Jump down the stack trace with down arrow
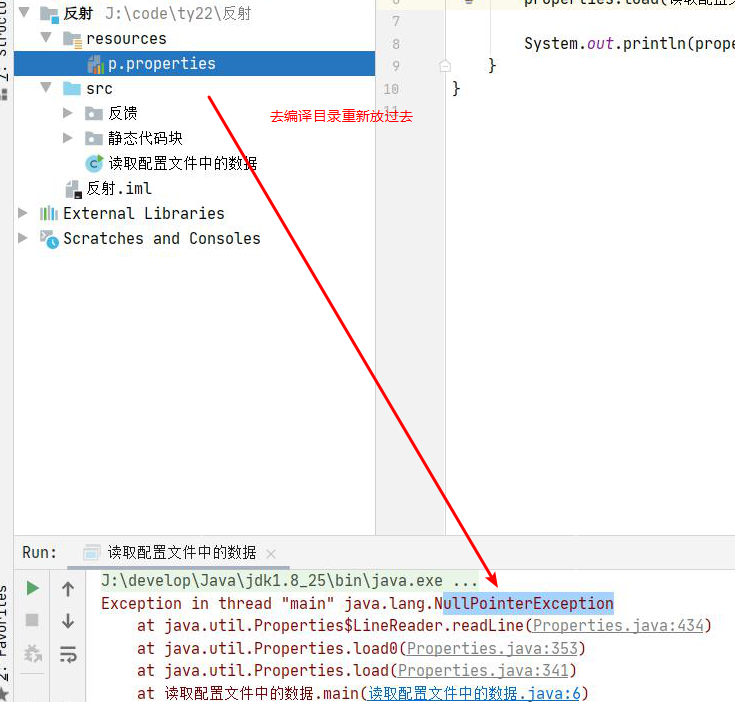The height and width of the screenshot is (702, 735). click(x=68, y=621)
